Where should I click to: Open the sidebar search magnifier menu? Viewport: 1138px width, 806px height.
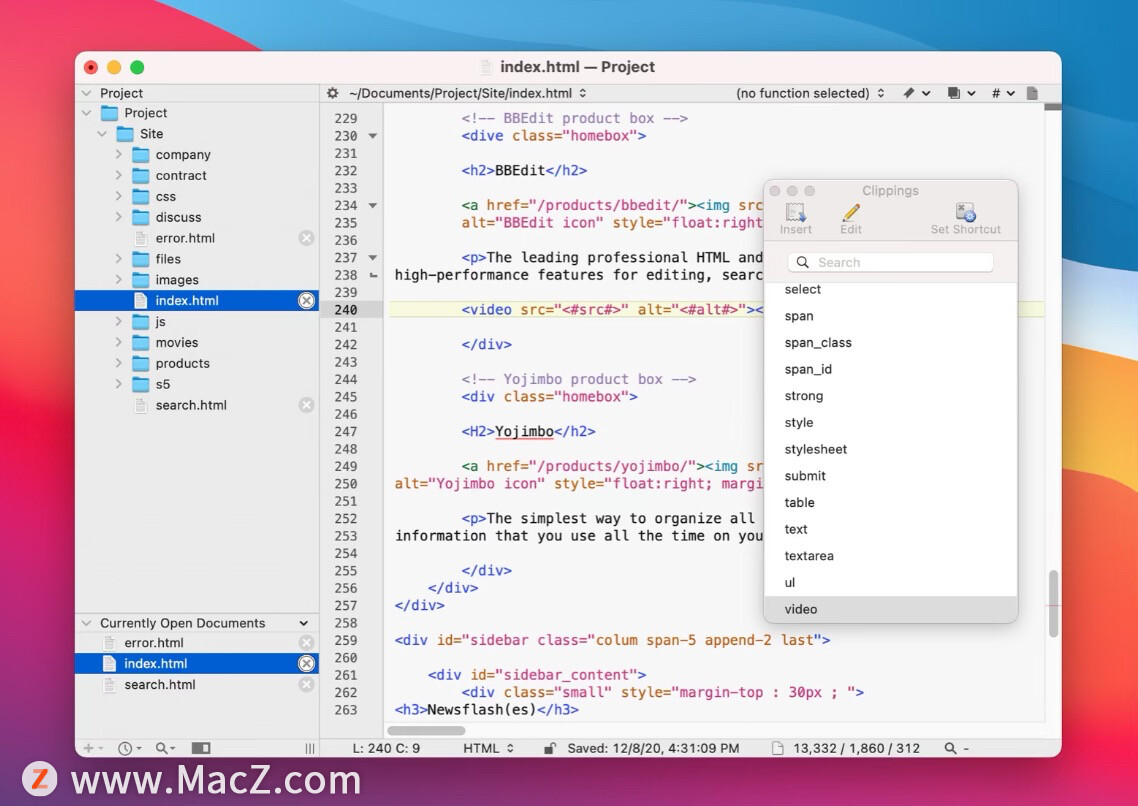click(165, 748)
